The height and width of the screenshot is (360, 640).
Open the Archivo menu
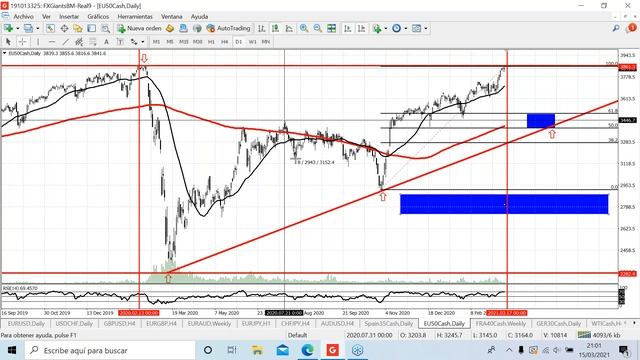point(24,17)
